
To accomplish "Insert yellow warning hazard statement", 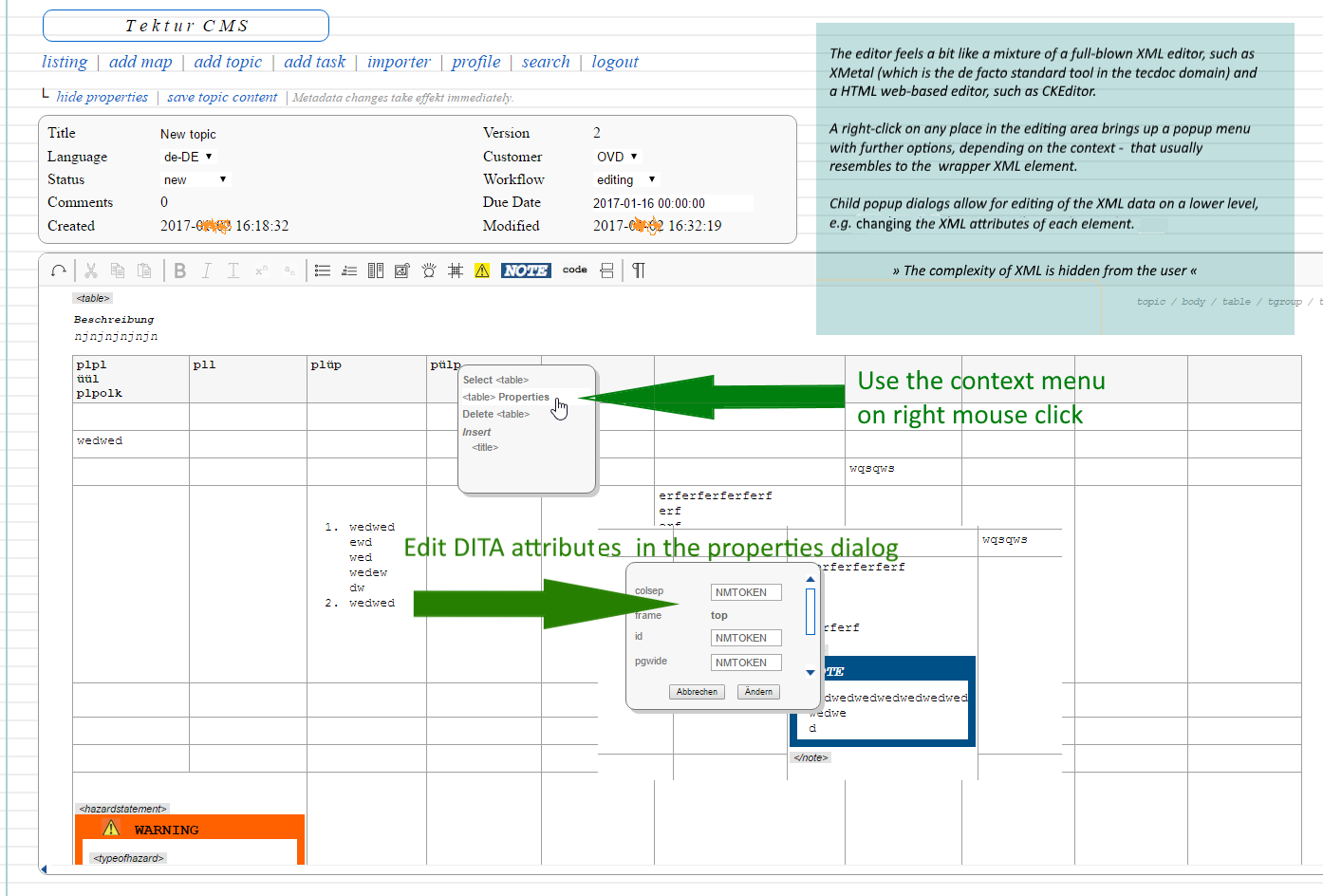I will pos(482,271).
